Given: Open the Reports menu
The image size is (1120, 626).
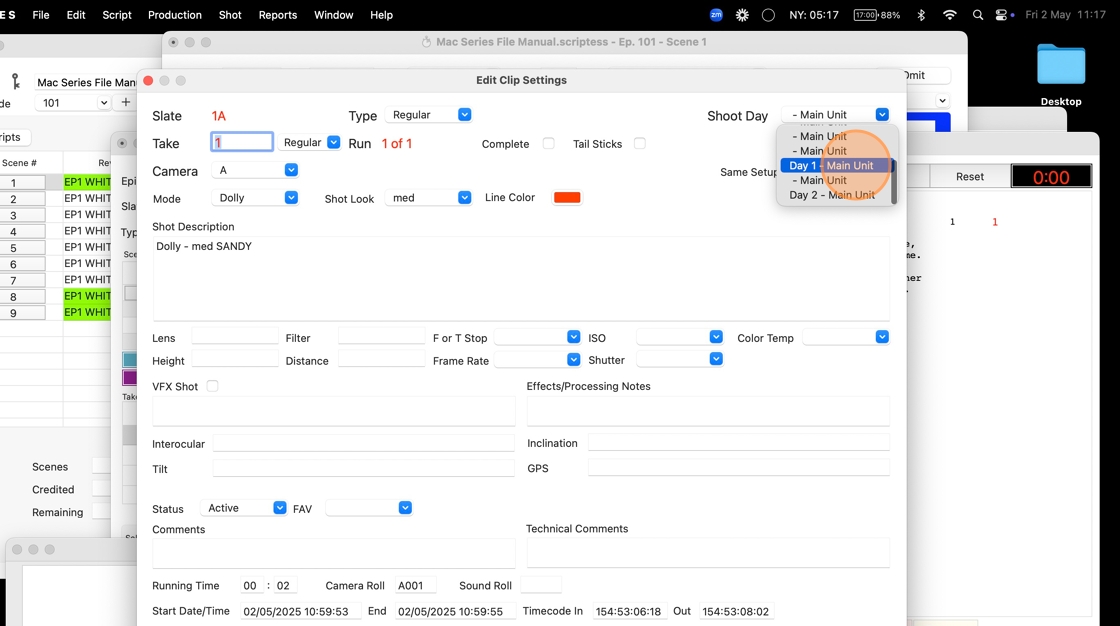Looking at the screenshot, I should point(278,14).
